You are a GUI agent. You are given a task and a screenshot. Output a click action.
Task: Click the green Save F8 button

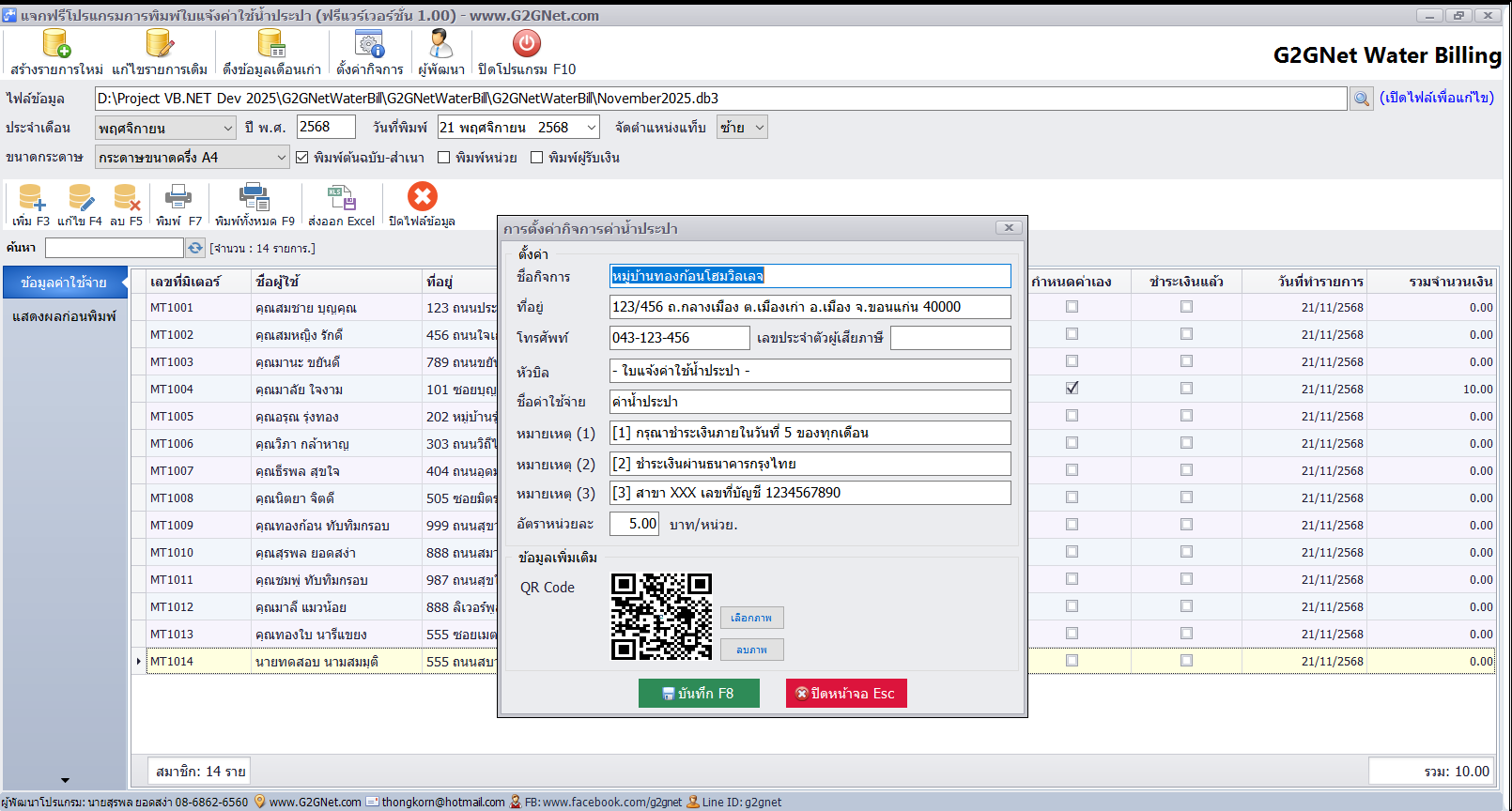pos(699,694)
